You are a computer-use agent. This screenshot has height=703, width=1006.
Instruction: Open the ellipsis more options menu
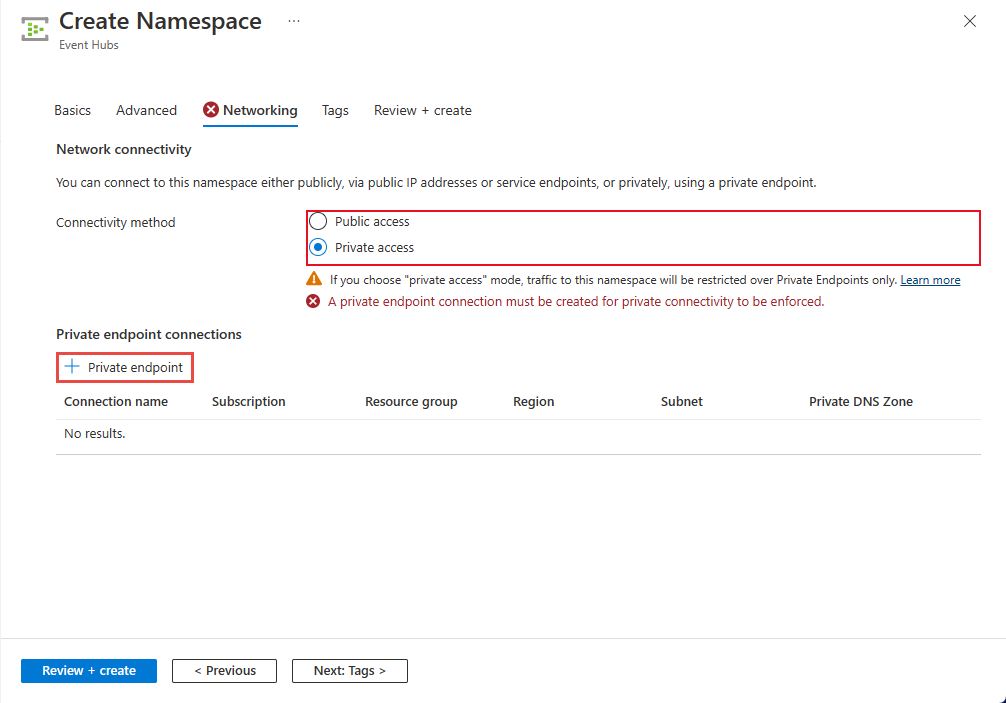tap(294, 21)
